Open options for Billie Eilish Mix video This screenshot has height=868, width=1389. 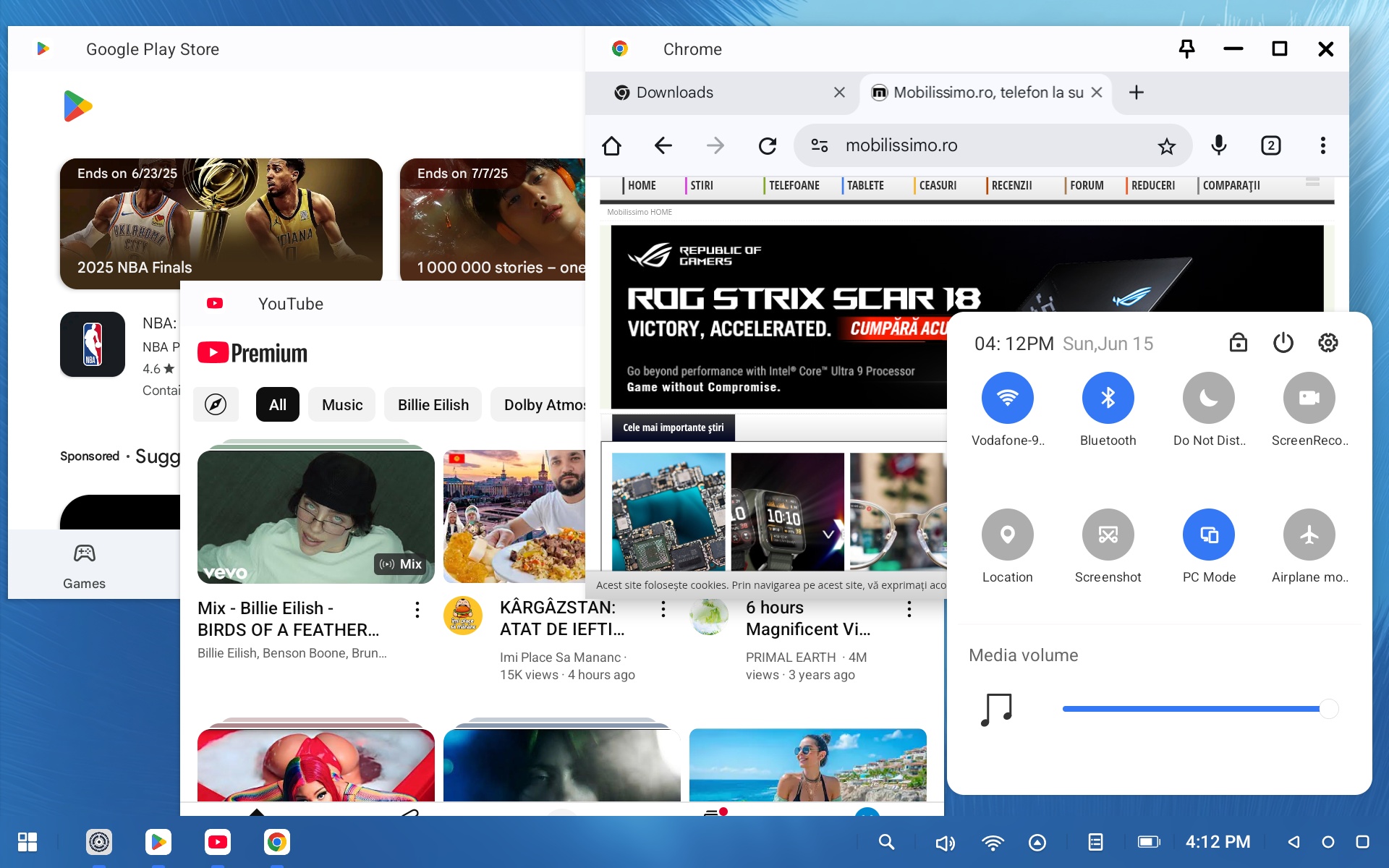[417, 610]
